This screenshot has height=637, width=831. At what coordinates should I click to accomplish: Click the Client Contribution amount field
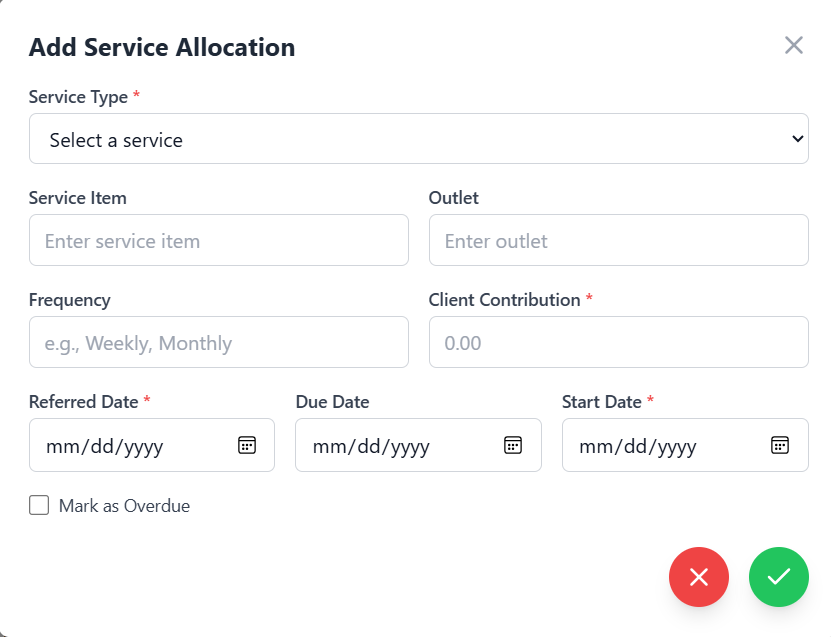point(618,343)
